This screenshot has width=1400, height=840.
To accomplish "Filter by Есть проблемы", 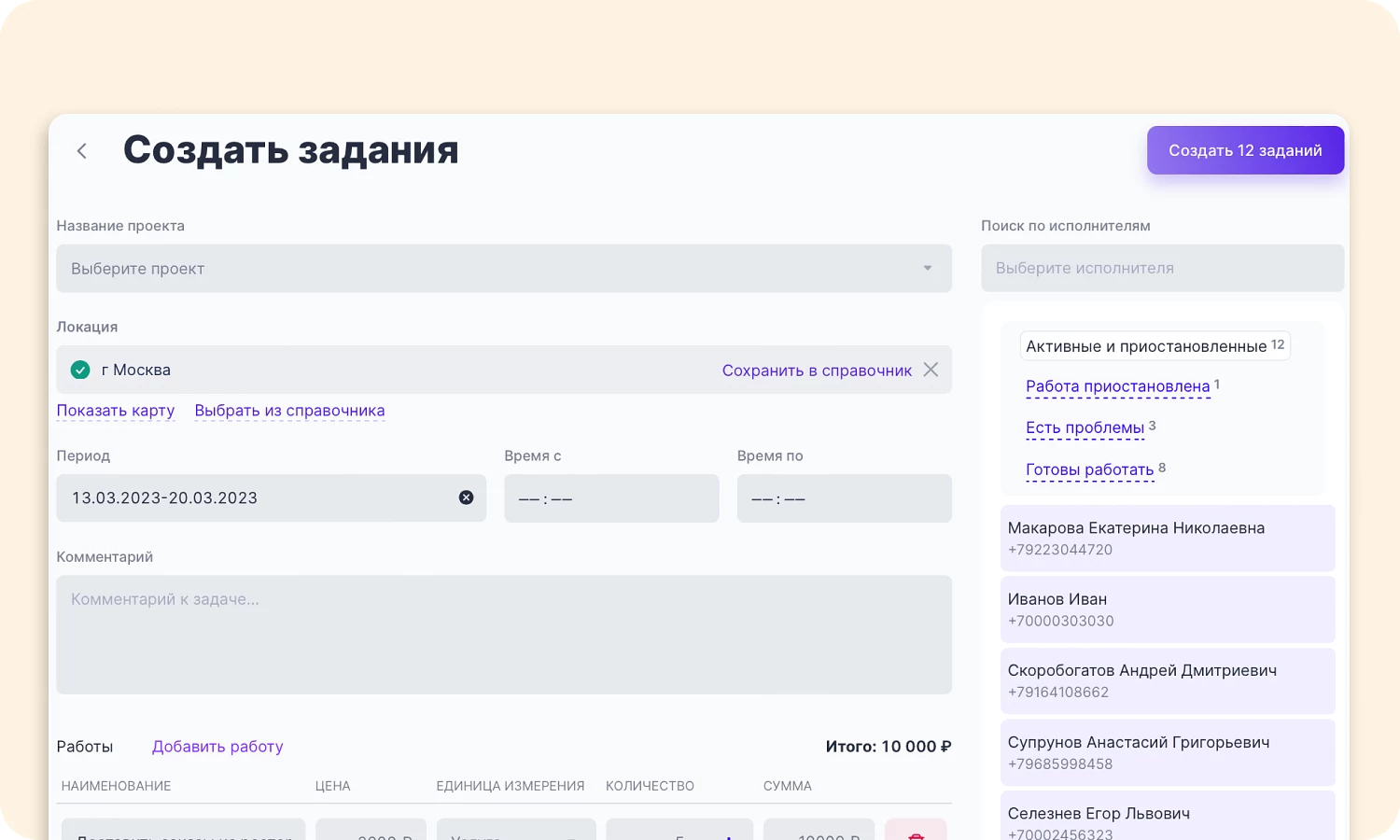I will click(1085, 428).
